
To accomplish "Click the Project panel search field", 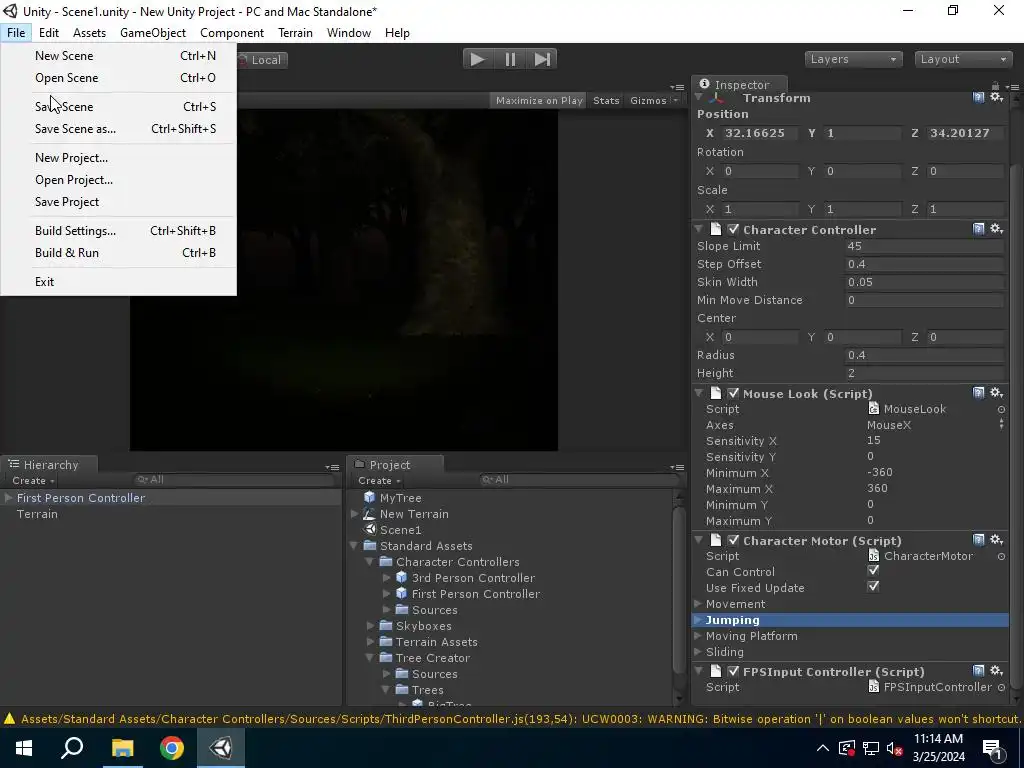I will [578, 480].
